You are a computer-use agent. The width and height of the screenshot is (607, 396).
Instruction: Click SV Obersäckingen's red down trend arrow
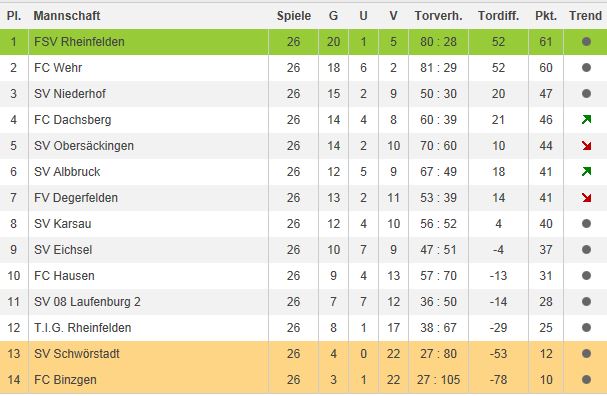click(x=586, y=146)
